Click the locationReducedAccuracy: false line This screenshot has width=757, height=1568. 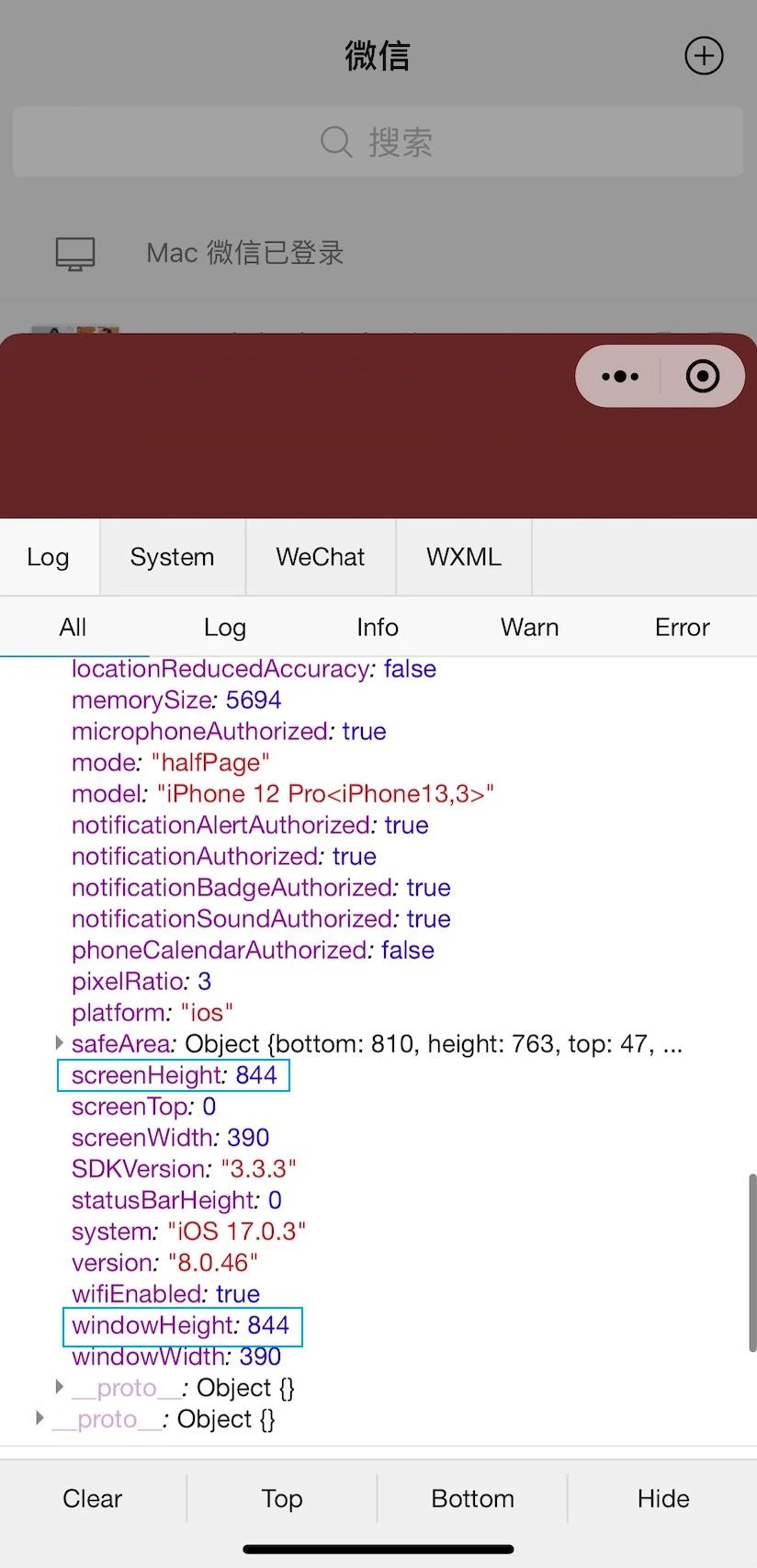coord(254,669)
